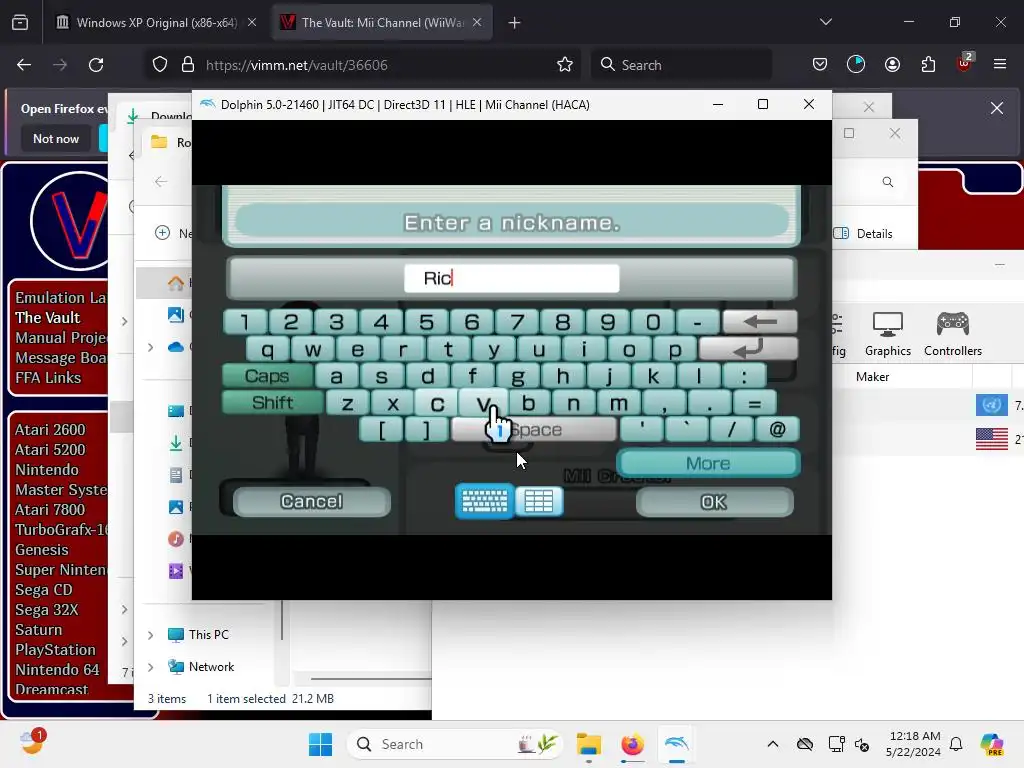Open a new Firefox tab
1024x768 pixels.
click(x=515, y=23)
